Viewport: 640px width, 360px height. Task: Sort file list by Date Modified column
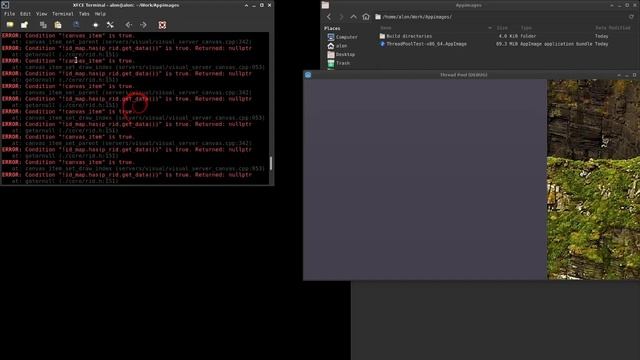tap(613, 28)
